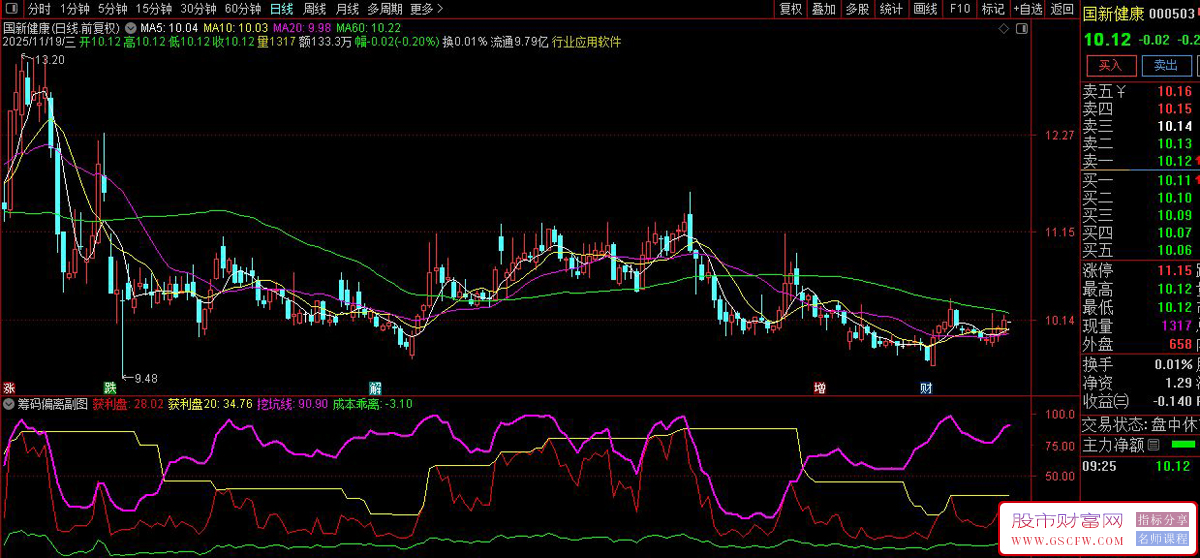Click the 标记 mark button
1200x558 pixels.
tap(994, 9)
